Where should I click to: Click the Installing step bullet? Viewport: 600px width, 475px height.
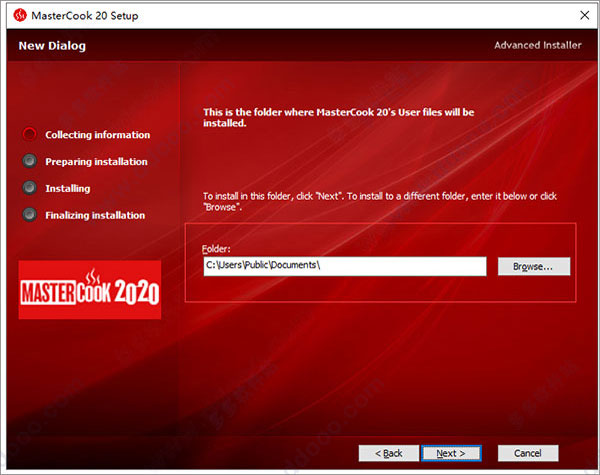click(29, 188)
